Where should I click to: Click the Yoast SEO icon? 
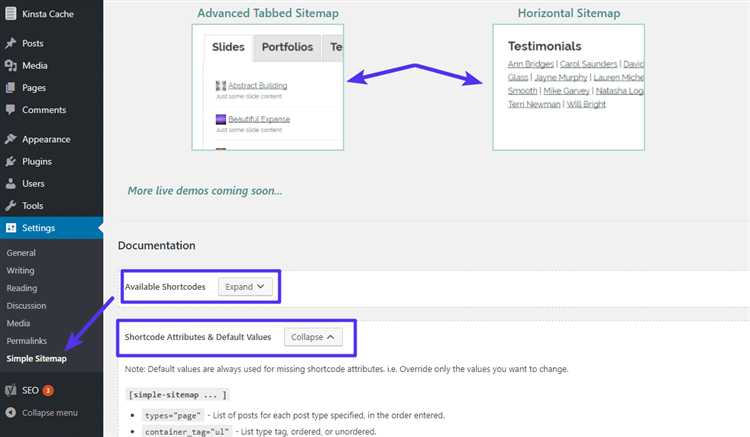pos(11,391)
